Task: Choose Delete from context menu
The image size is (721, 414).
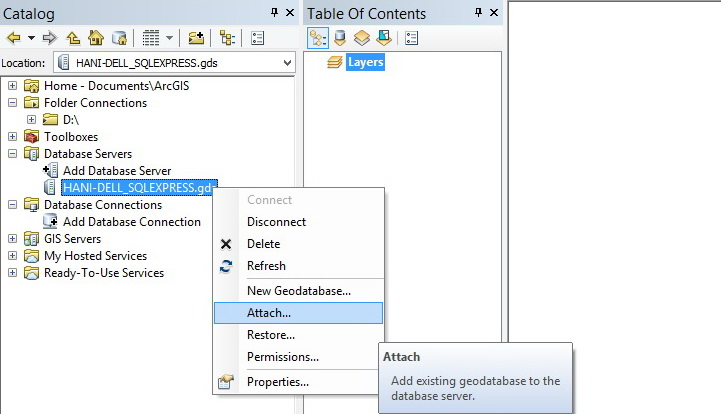Action: point(298,244)
